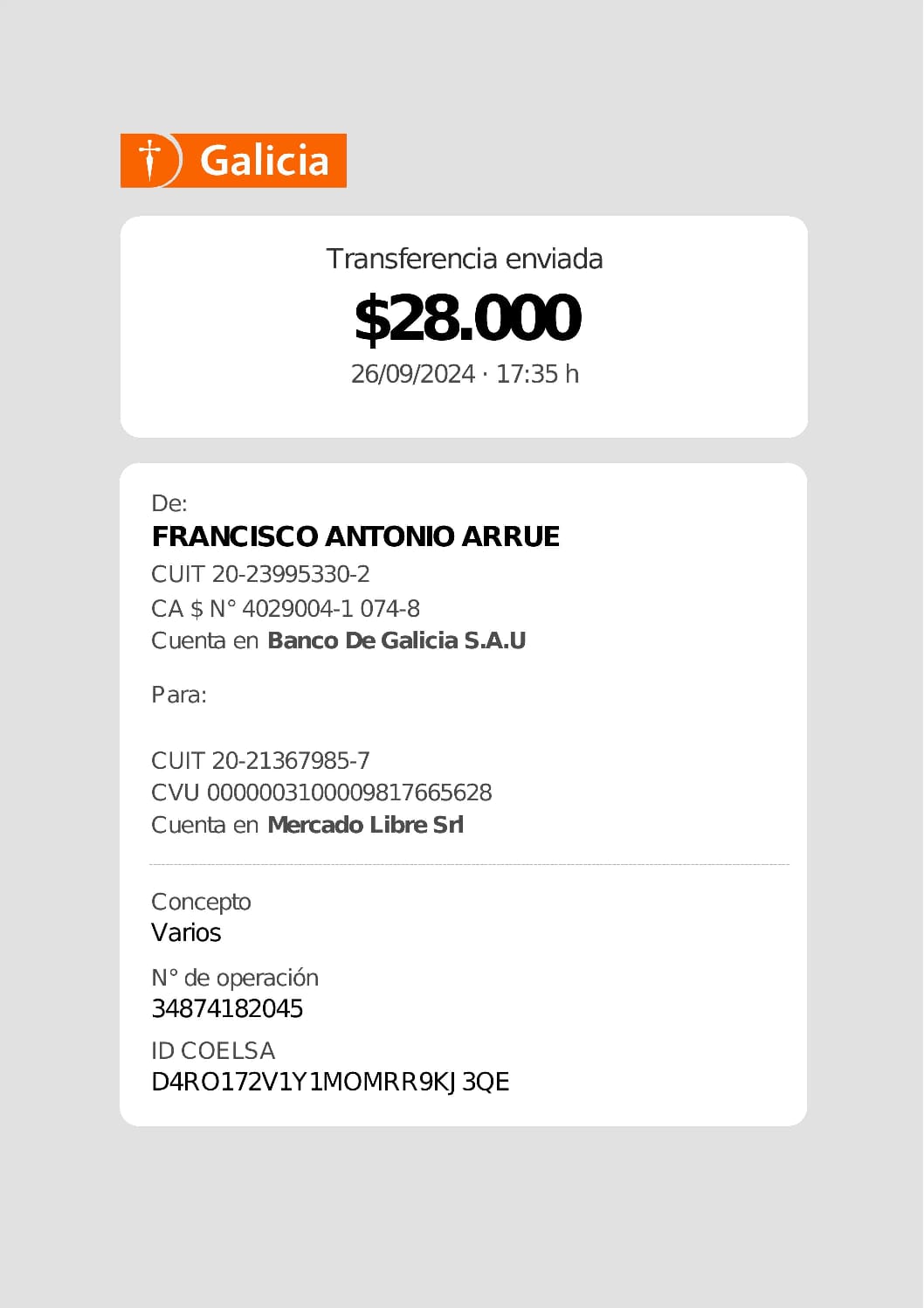Click the De: sender label
The width and height of the screenshot is (924, 1308).
pyautogui.click(x=169, y=503)
